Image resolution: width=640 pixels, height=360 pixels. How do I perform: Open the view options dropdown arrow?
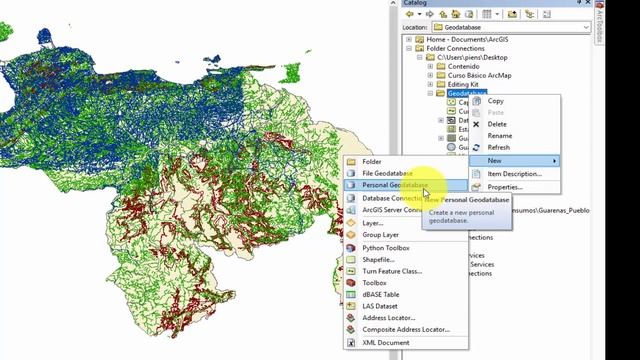point(497,14)
